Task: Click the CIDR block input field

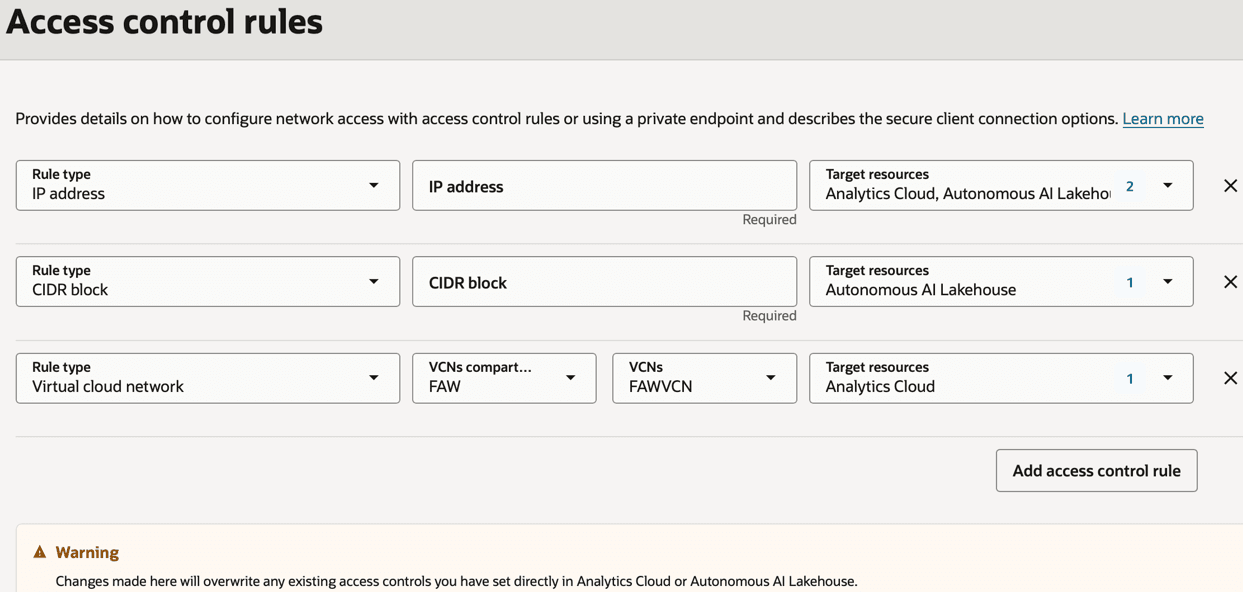Action: (605, 281)
